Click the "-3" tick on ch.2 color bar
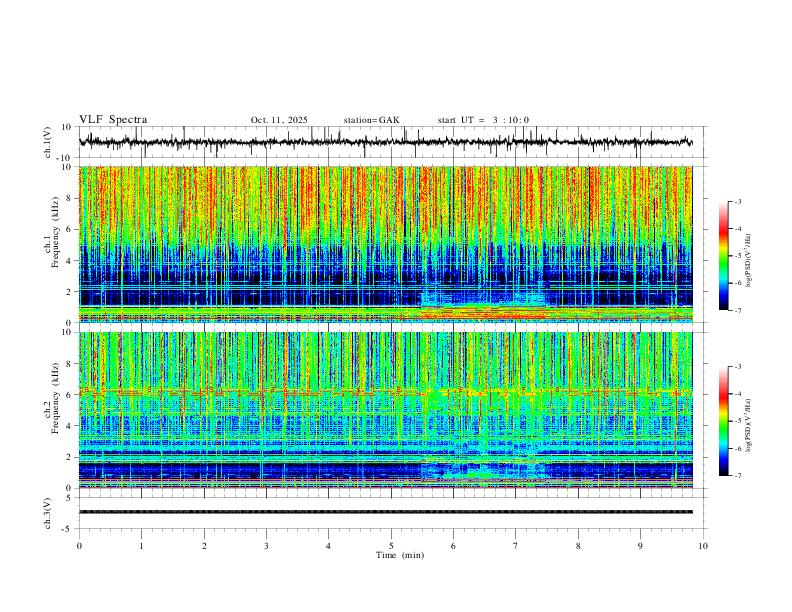The image size is (792, 612). pos(737,367)
